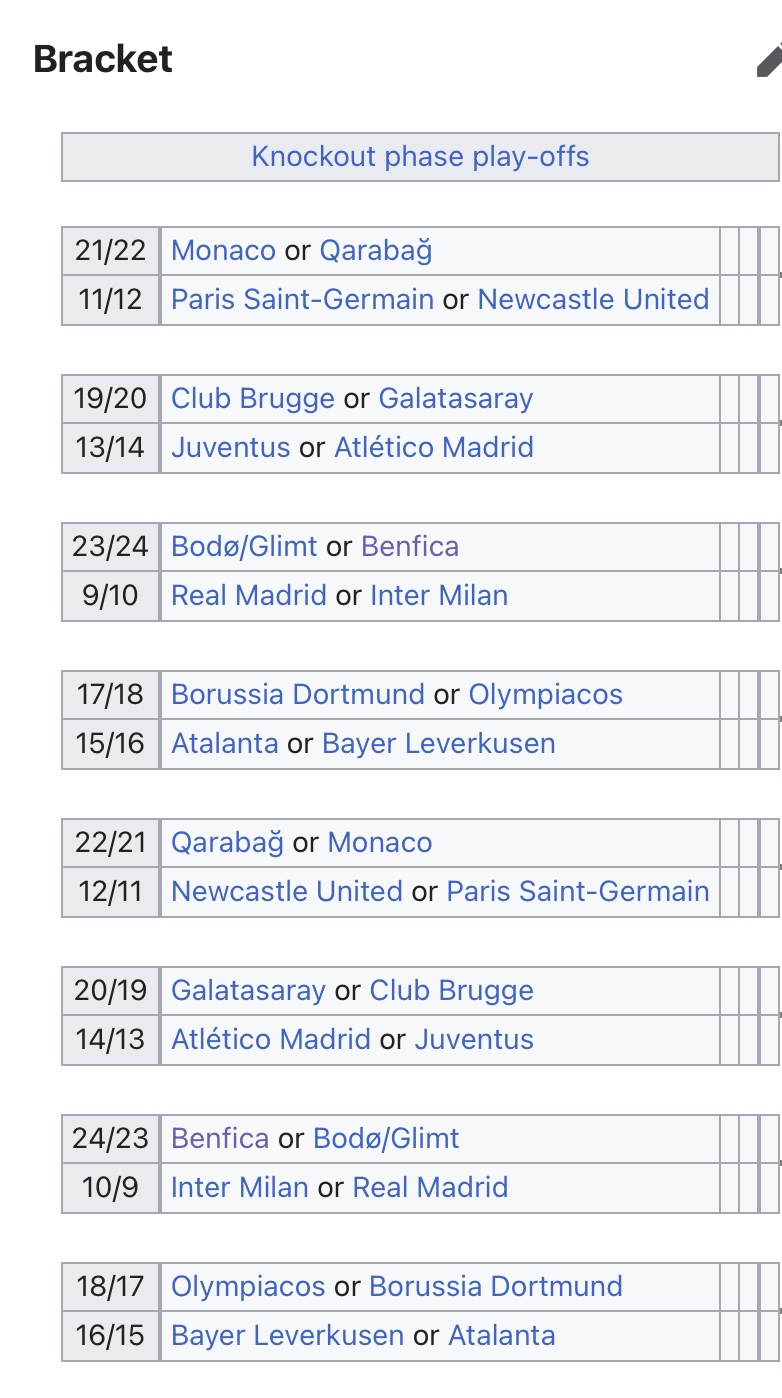The image size is (782, 1398).
Task: Open the Monaco link in the 21/22 row
Action: click(223, 250)
